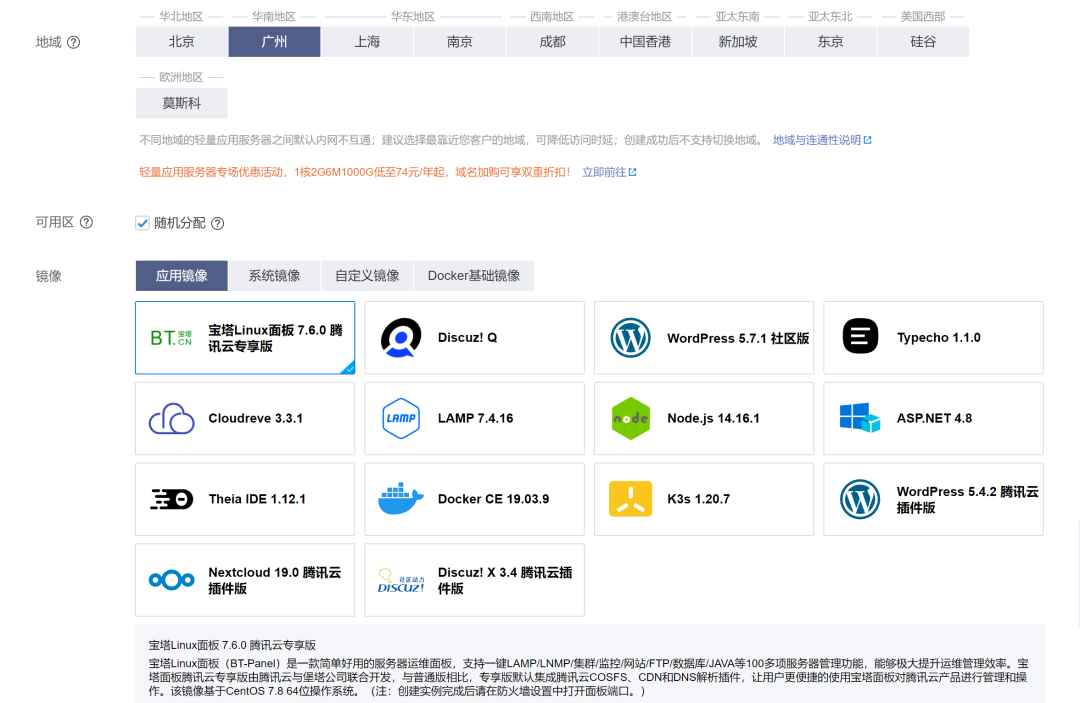Screen dimensions: 1080x703
Task: Select the 成都 region
Action: [552, 42]
